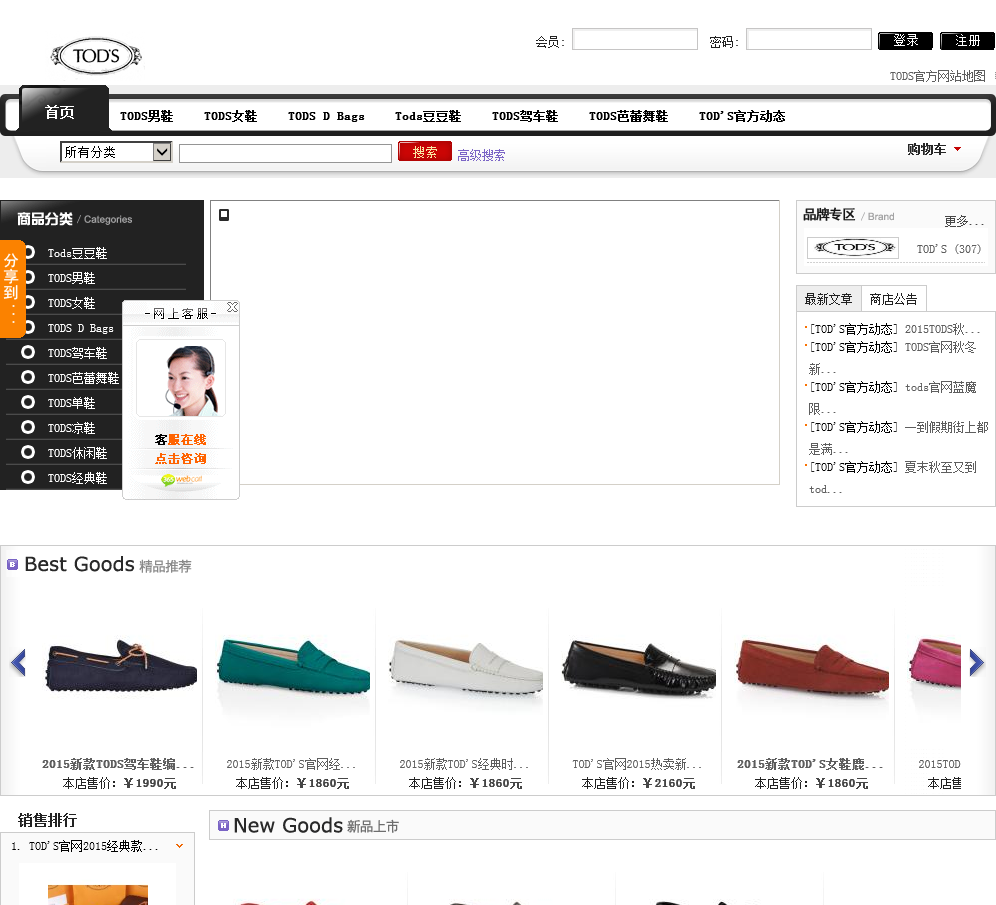Select the white loafer thumbnail

[x=466, y=667]
